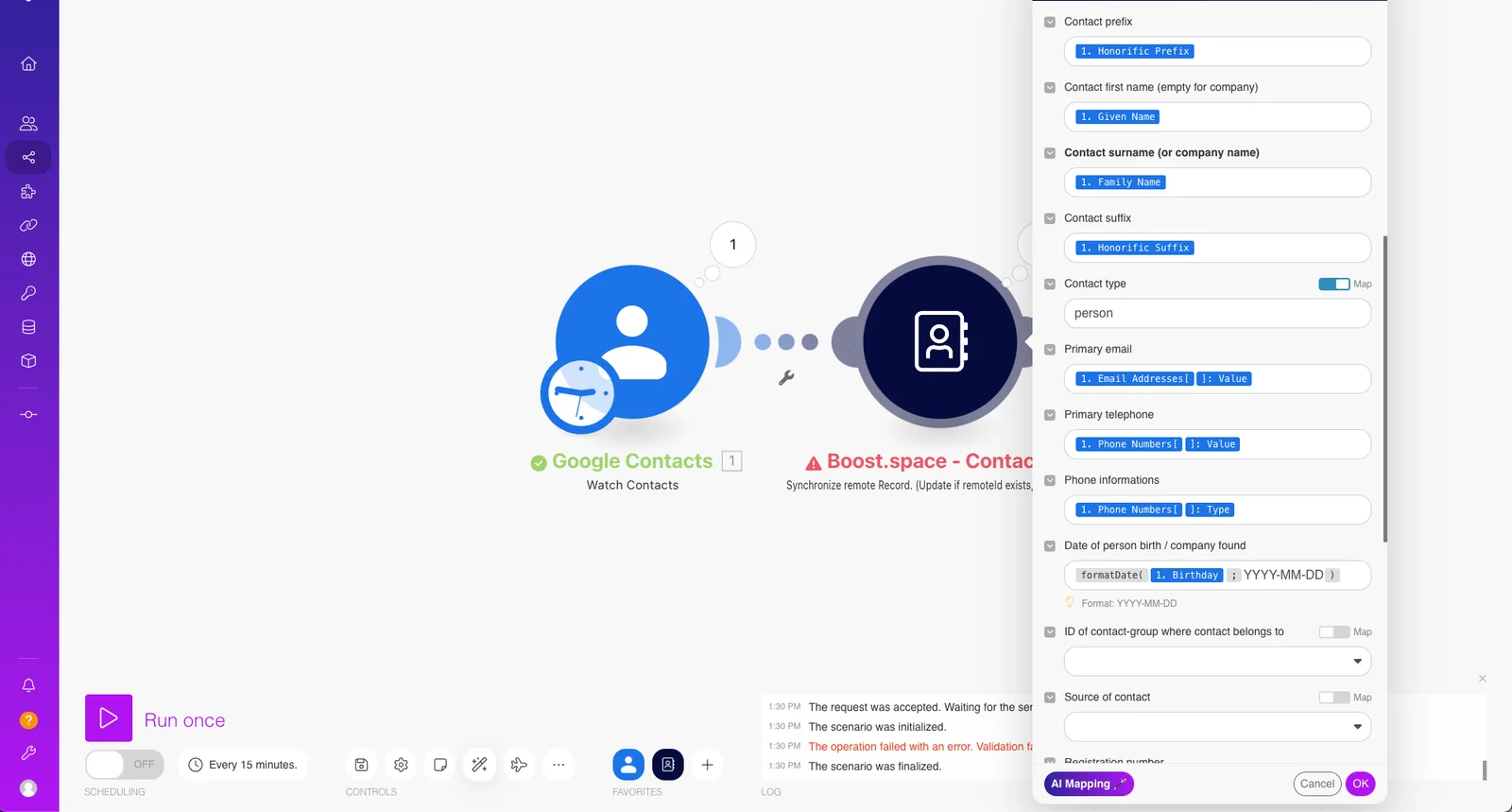Image resolution: width=1512 pixels, height=812 pixels.
Task: Click the Run once button
Action: pyautogui.click(x=109, y=718)
